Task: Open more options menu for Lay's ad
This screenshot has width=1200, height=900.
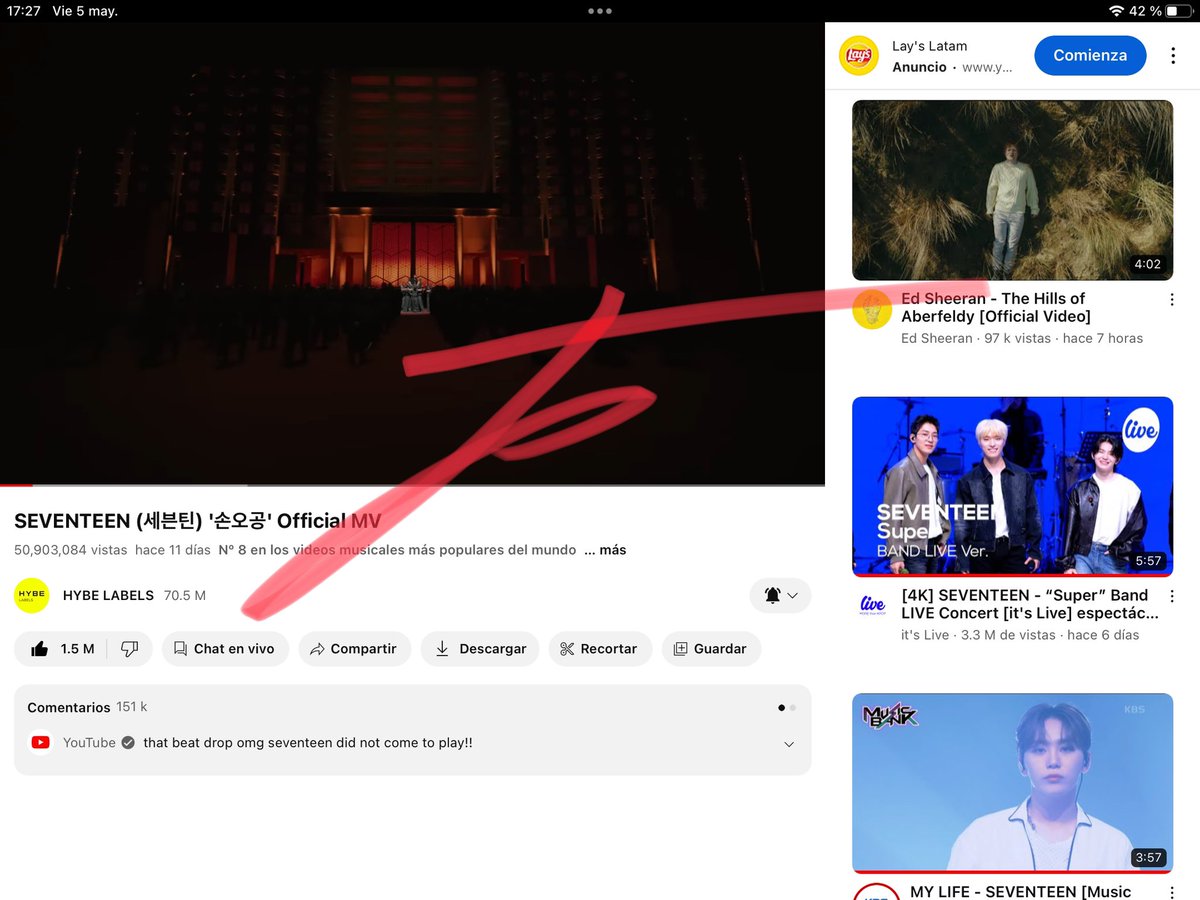Action: pyautogui.click(x=1173, y=56)
